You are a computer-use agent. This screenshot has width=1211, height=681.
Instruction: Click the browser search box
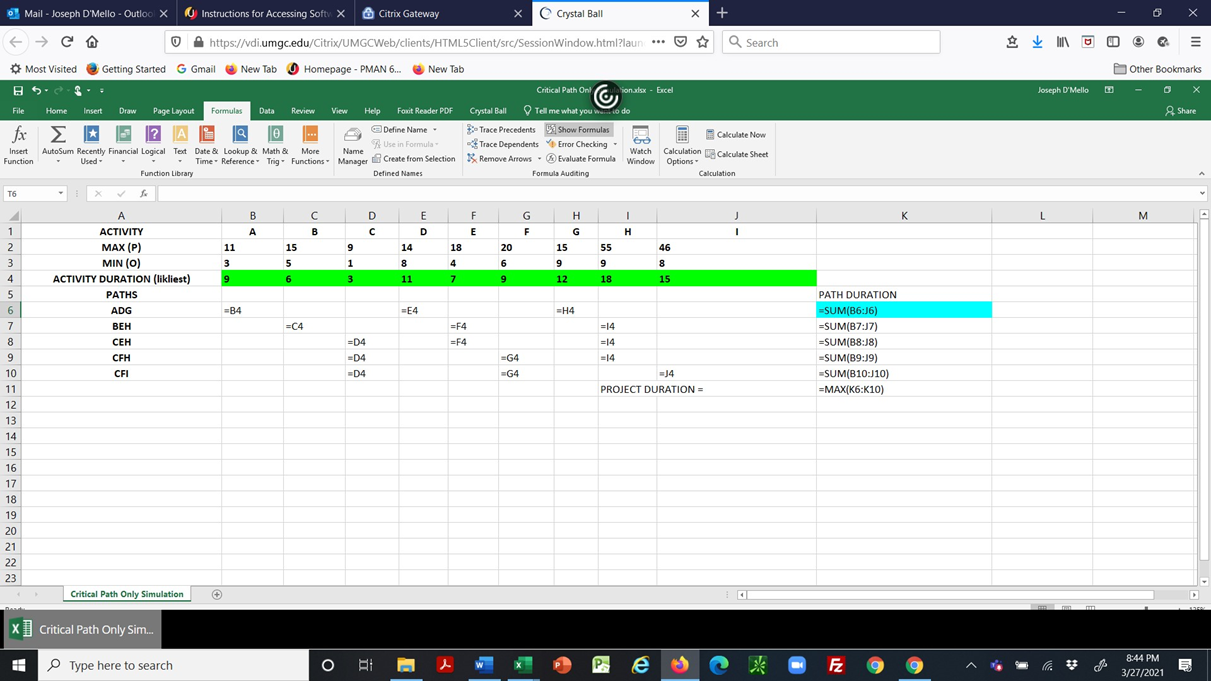832,42
